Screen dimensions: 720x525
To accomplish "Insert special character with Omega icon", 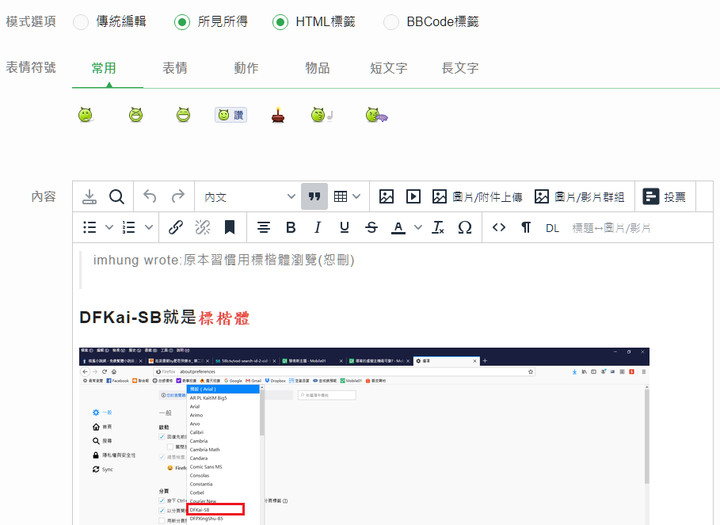I will click(465, 227).
